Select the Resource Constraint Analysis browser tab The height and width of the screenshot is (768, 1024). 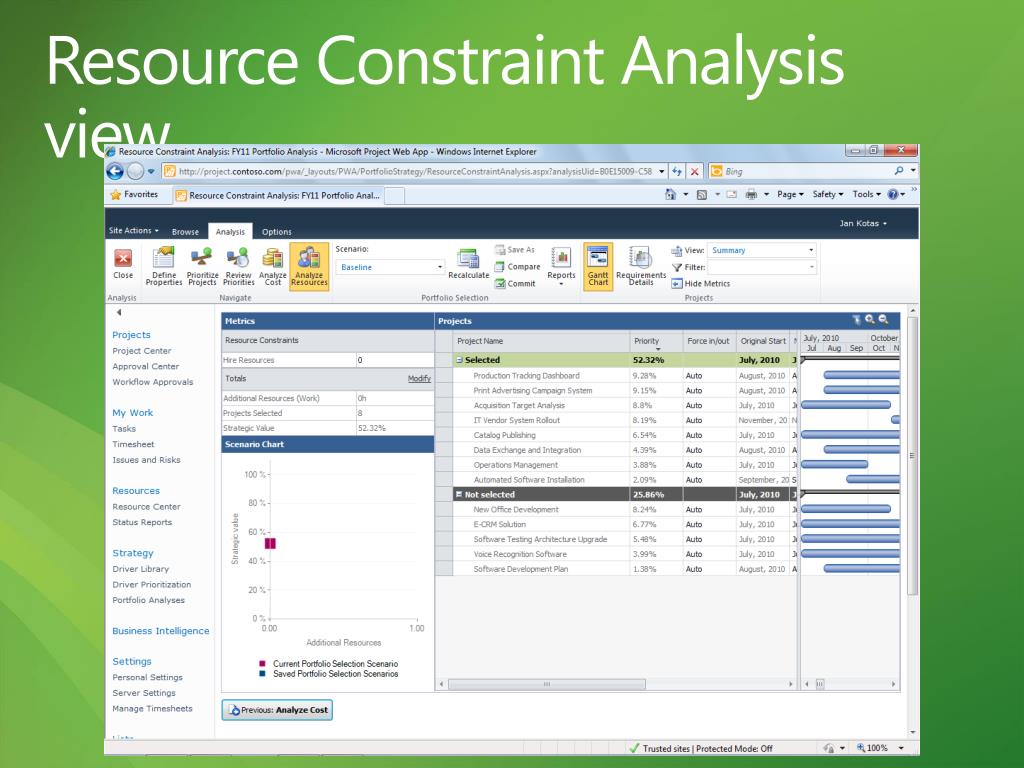coord(278,195)
